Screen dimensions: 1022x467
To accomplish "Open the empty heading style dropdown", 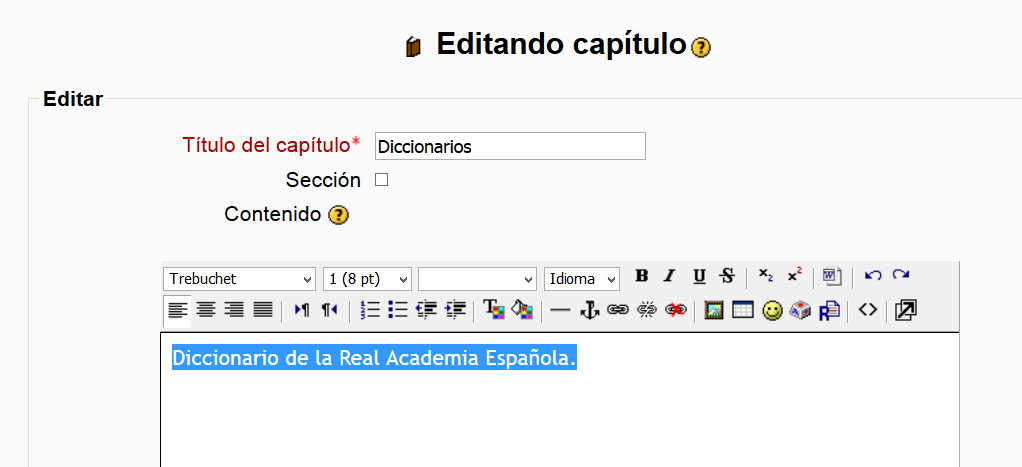I will pos(477,279).
